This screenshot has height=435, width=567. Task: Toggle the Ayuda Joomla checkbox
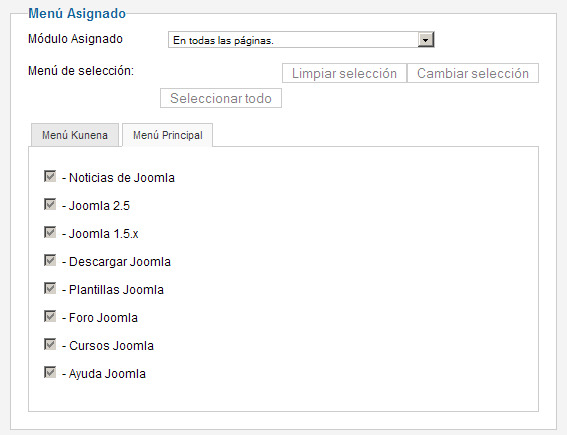pos(50,372)
